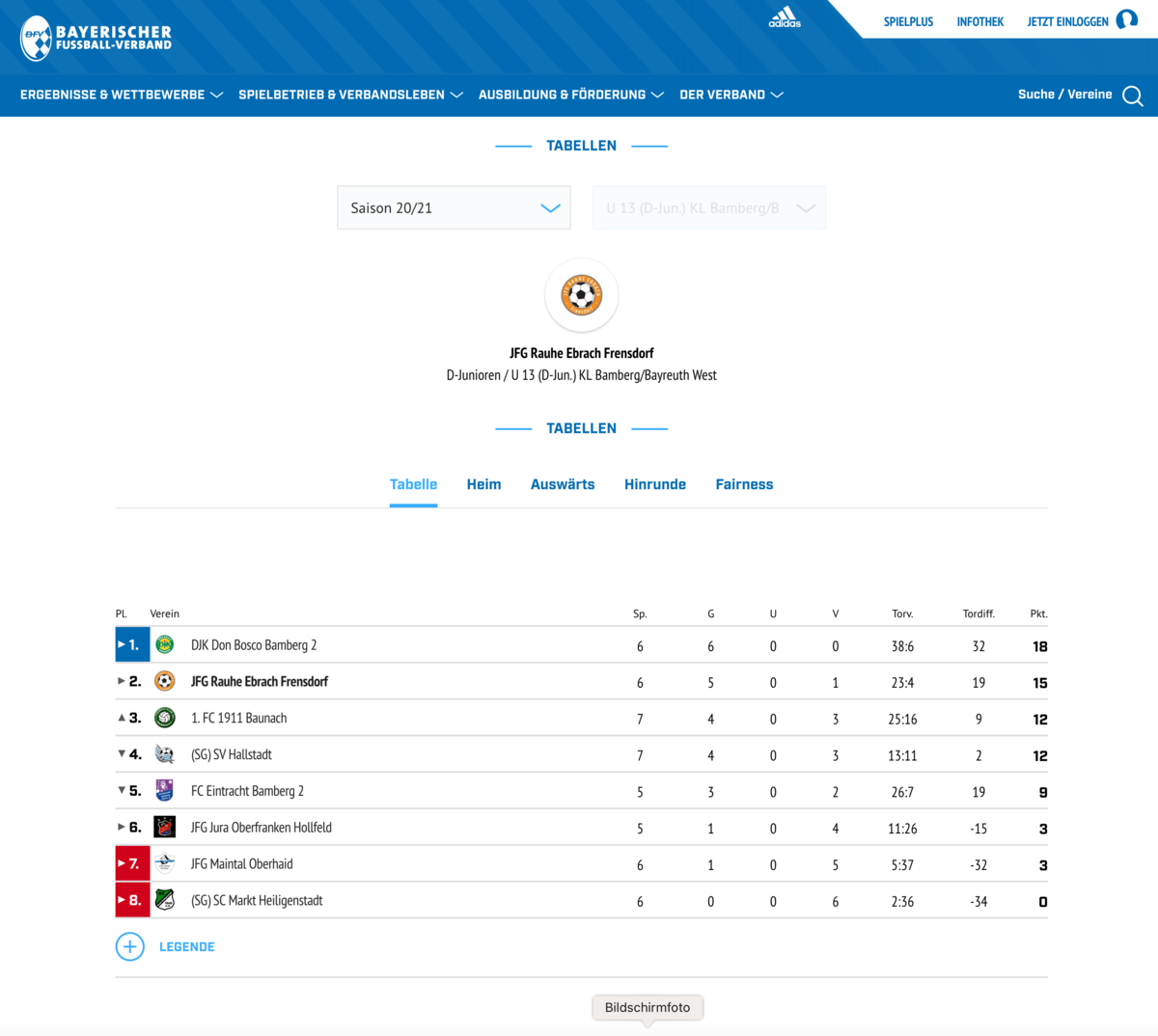Screen dimensions: 1158x1036
Task: Open the JFG Maintal Oberhaid team link
Action: [242, 864]
